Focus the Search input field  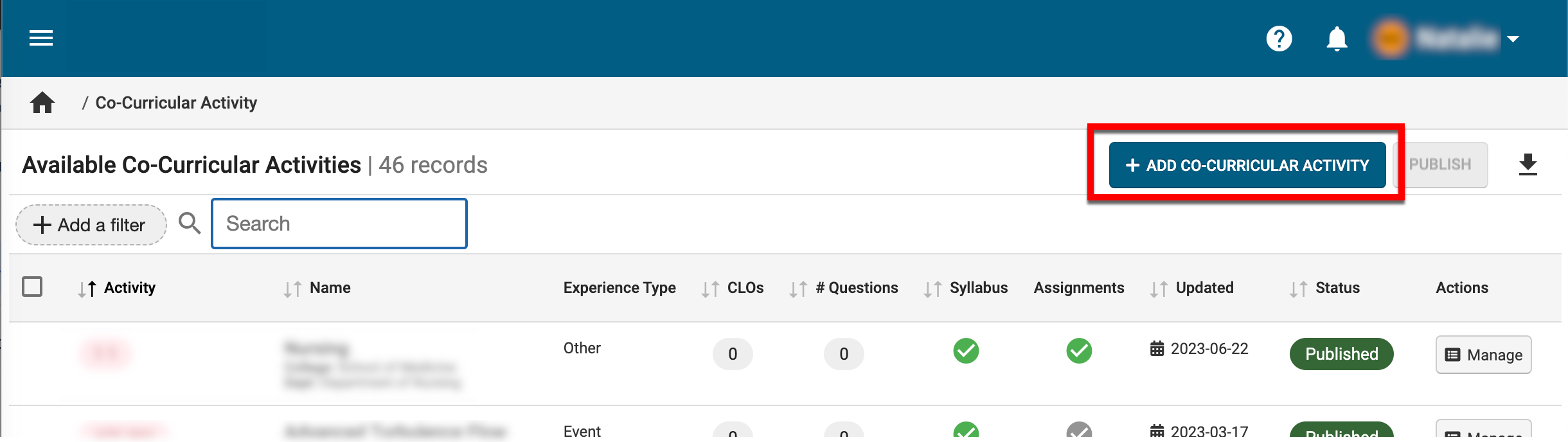(x=339, y=224)
